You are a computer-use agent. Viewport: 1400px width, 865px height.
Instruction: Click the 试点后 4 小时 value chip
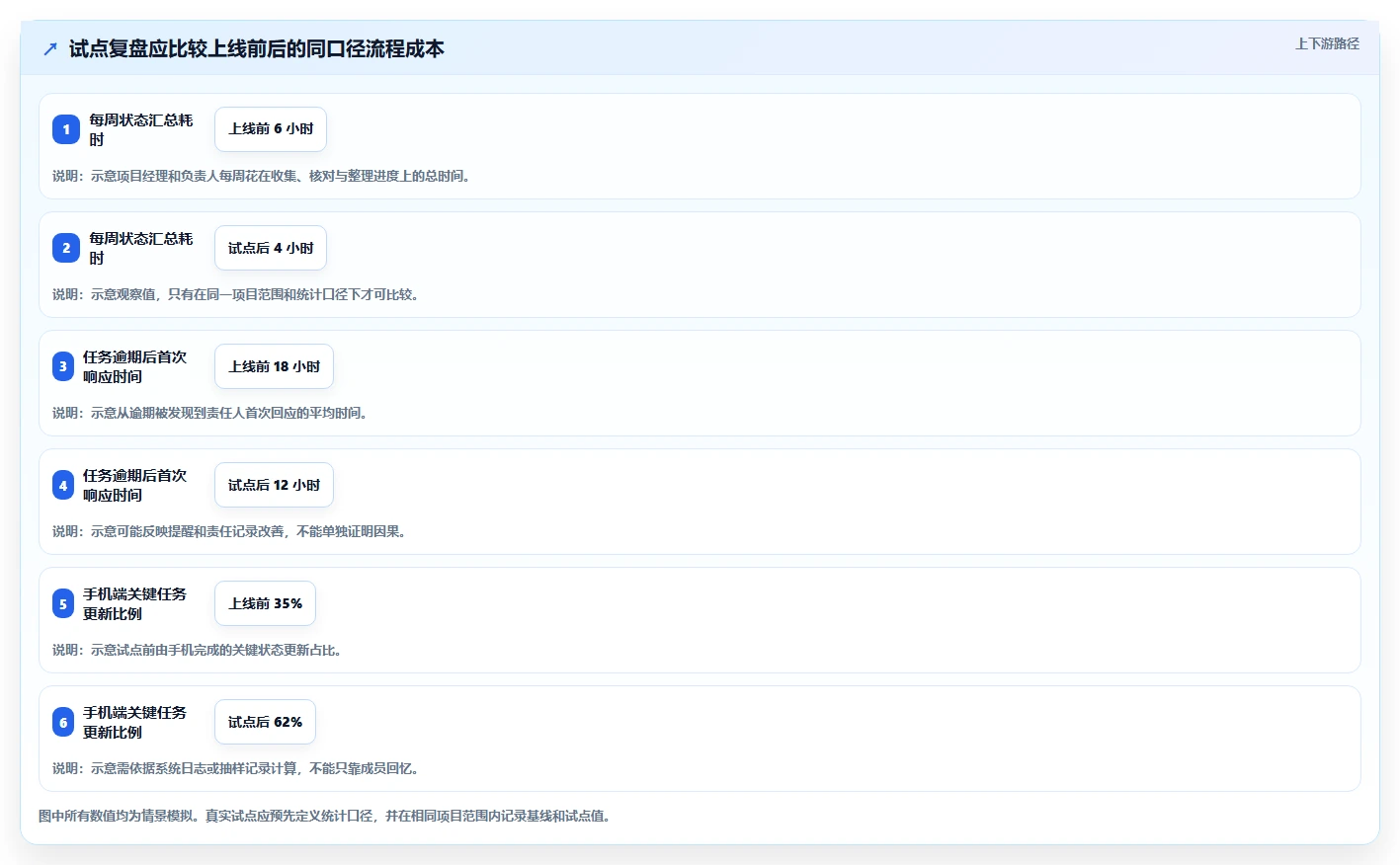coord(271,248)
